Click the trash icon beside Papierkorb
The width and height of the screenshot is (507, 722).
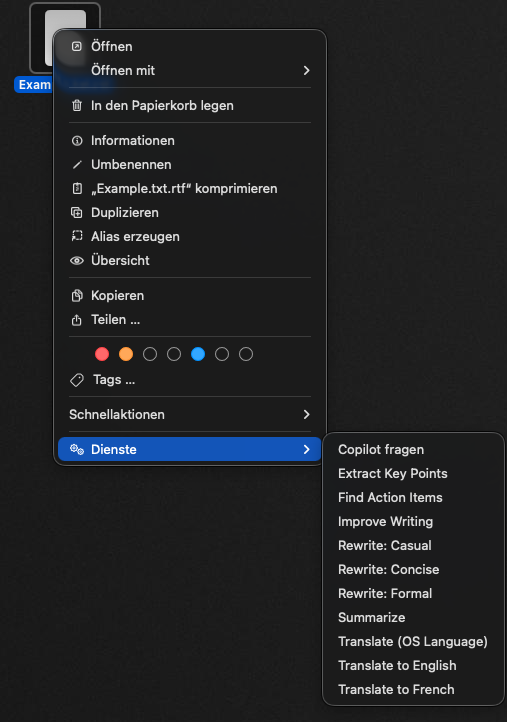(x=77, y=105)
